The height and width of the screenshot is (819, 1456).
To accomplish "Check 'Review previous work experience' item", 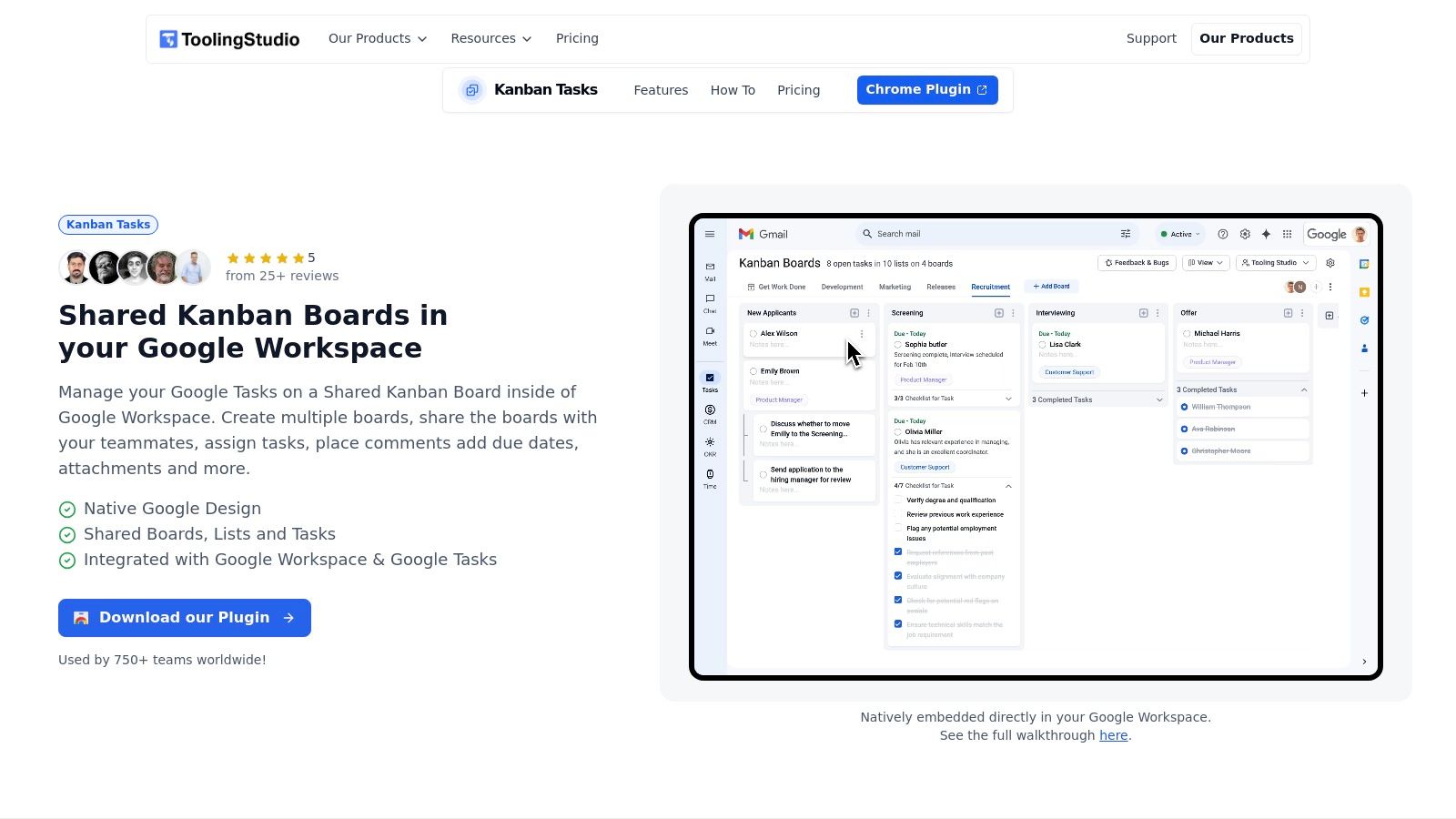I will tap(898, 514).
